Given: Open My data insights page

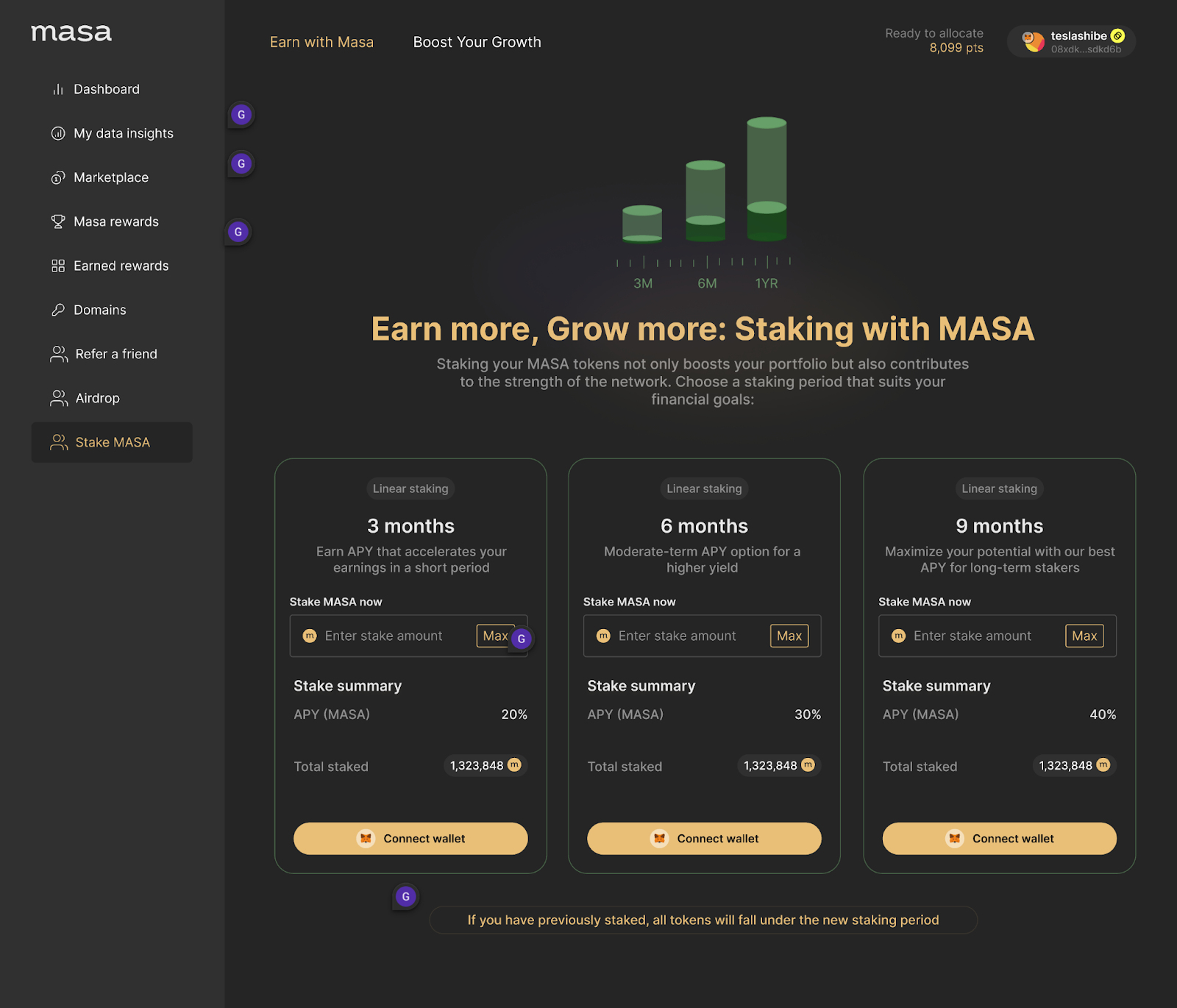Looking at the screenshot, I should pyautogui.click(x=112, y=133).
